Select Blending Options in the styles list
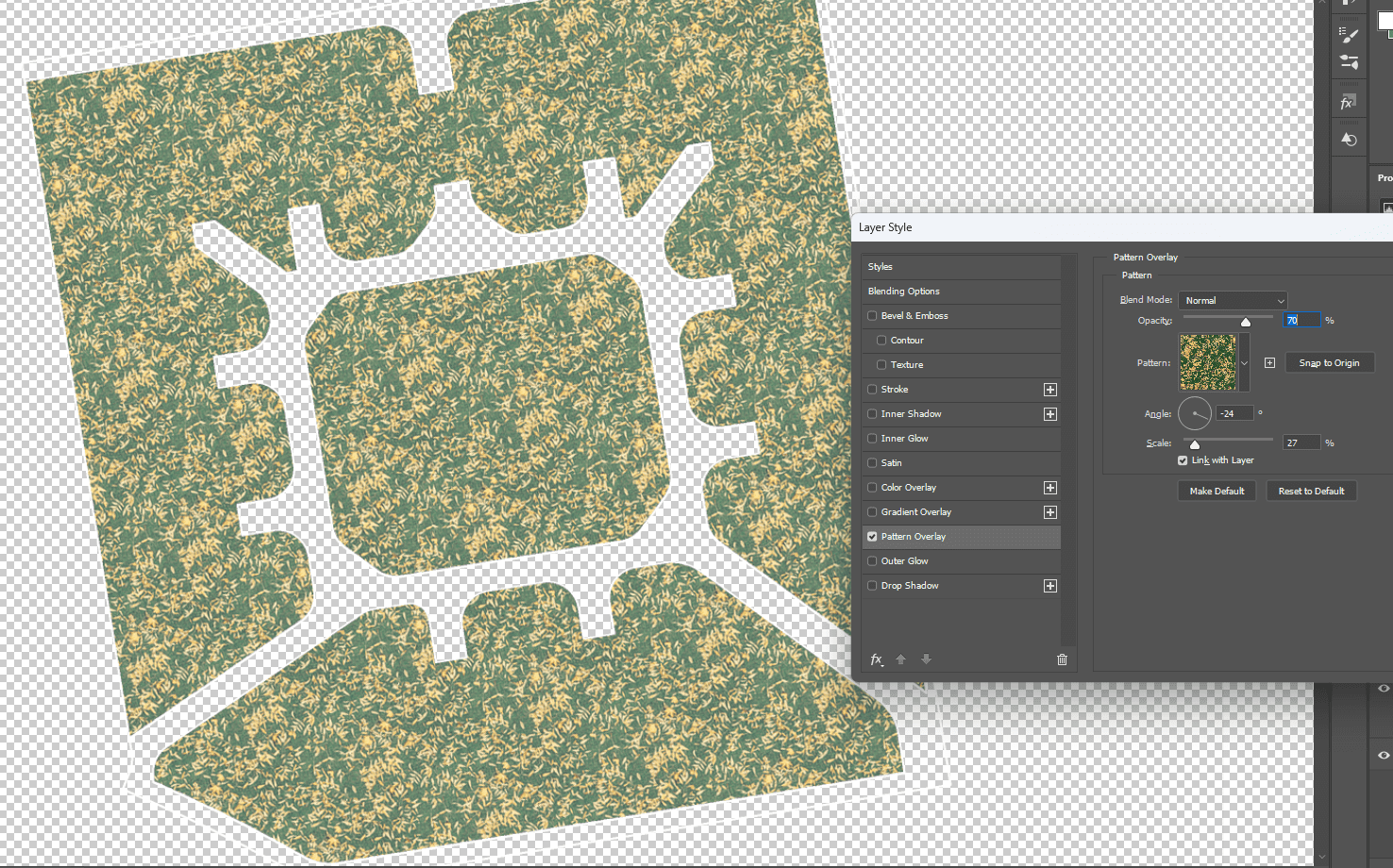This screenshot has height=868, width=1393. (903, 292)
